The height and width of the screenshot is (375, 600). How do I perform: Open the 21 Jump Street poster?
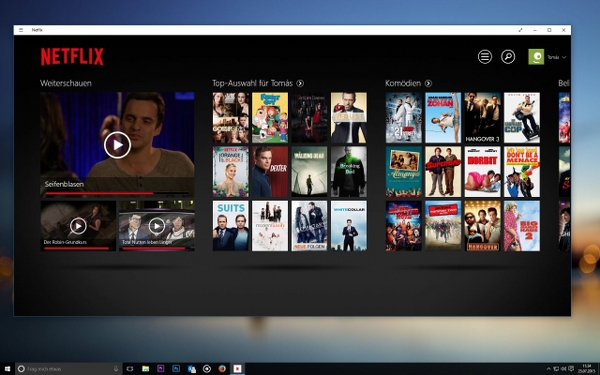[403, 117]
